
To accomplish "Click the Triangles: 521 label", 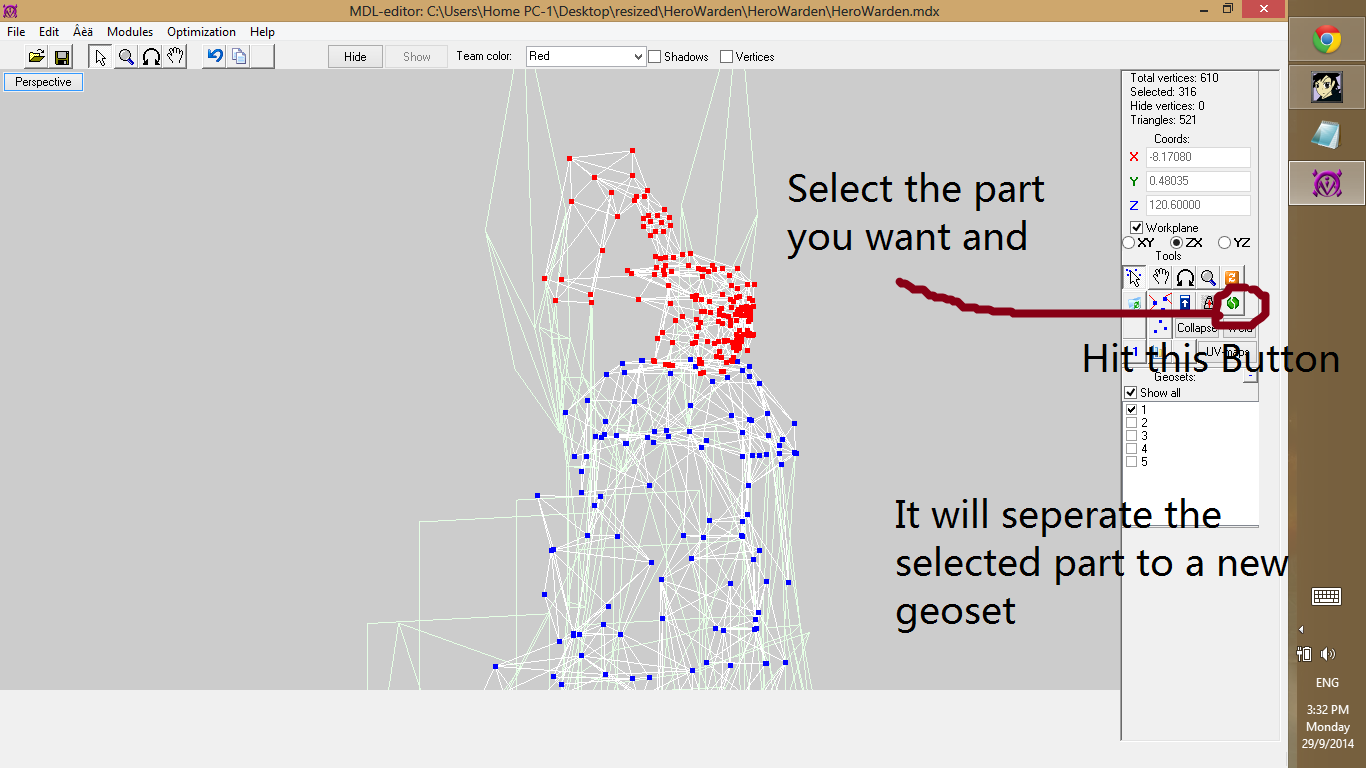I will 1163,120.
